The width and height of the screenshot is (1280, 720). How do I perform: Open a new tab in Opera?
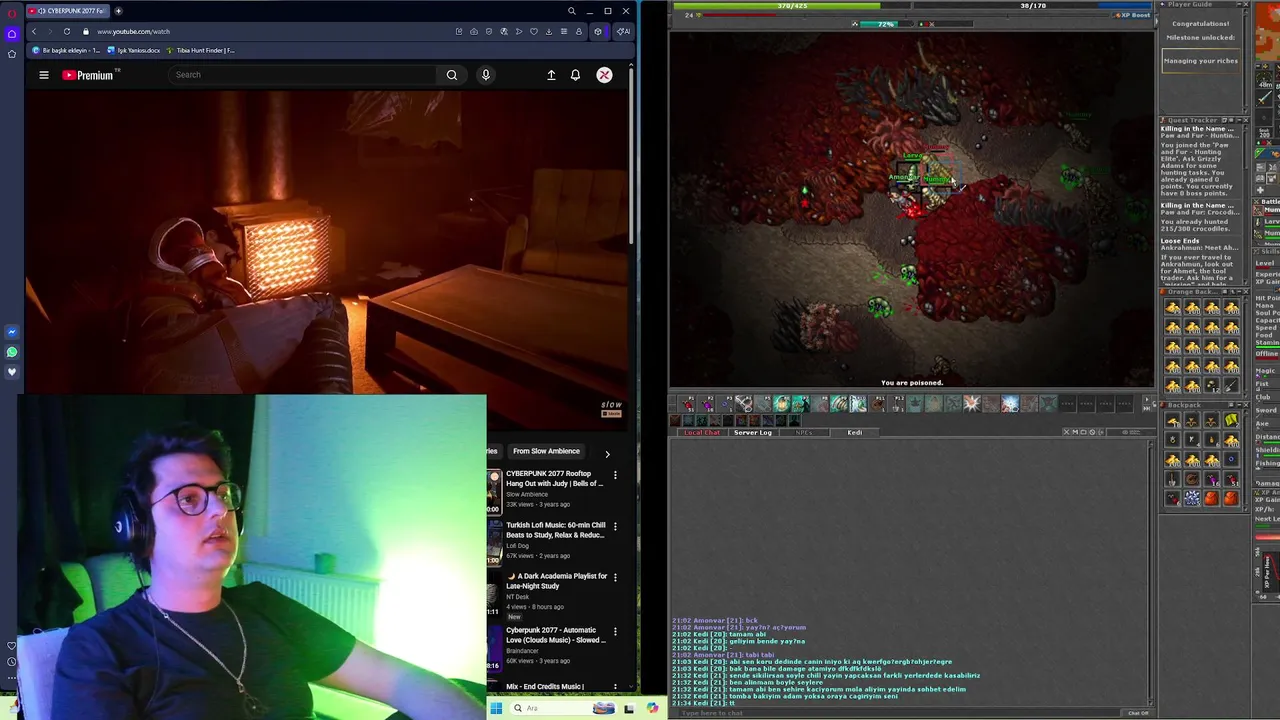[x=118, y=11]
